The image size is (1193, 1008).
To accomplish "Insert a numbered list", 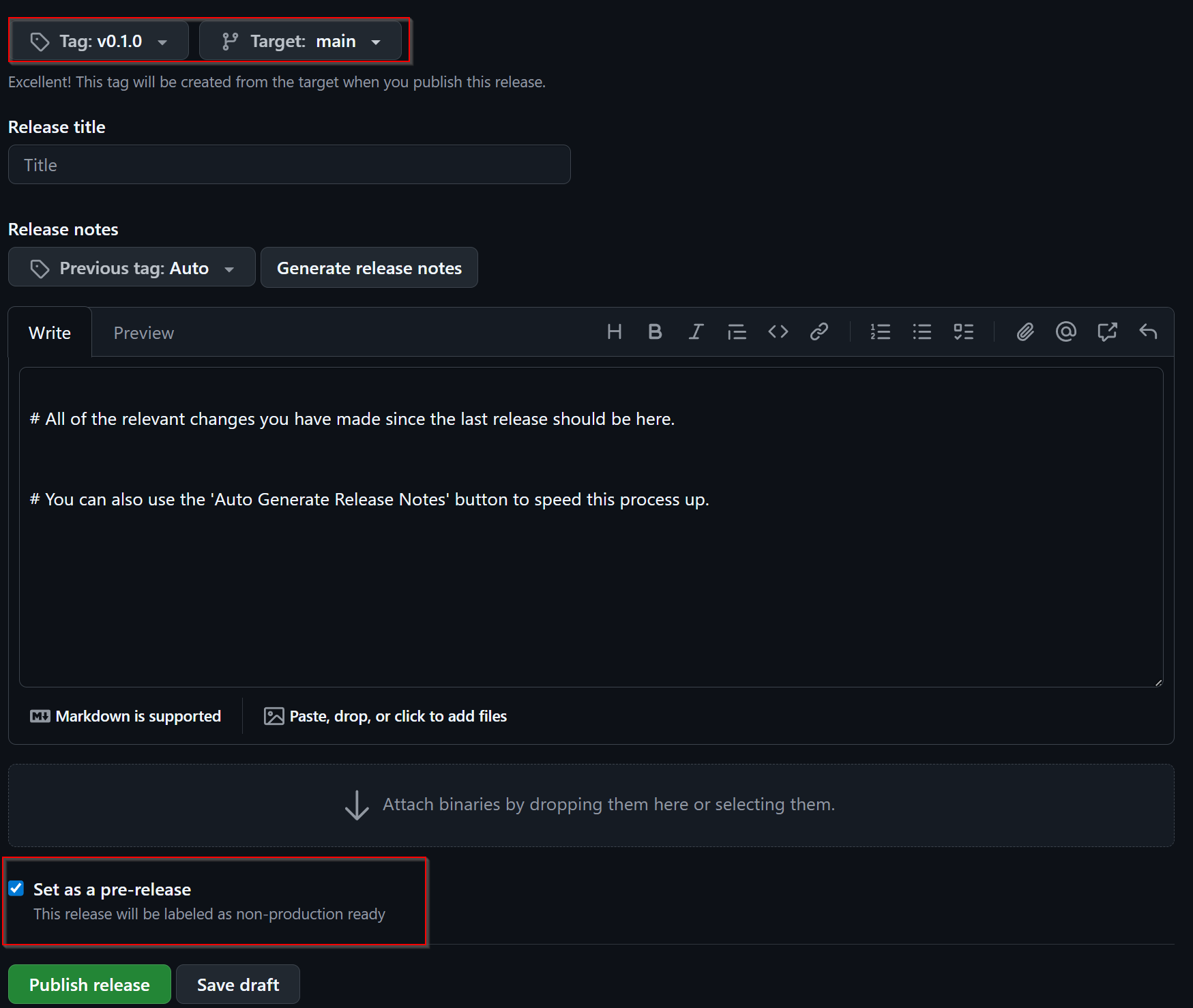I will tap(880, 332).
